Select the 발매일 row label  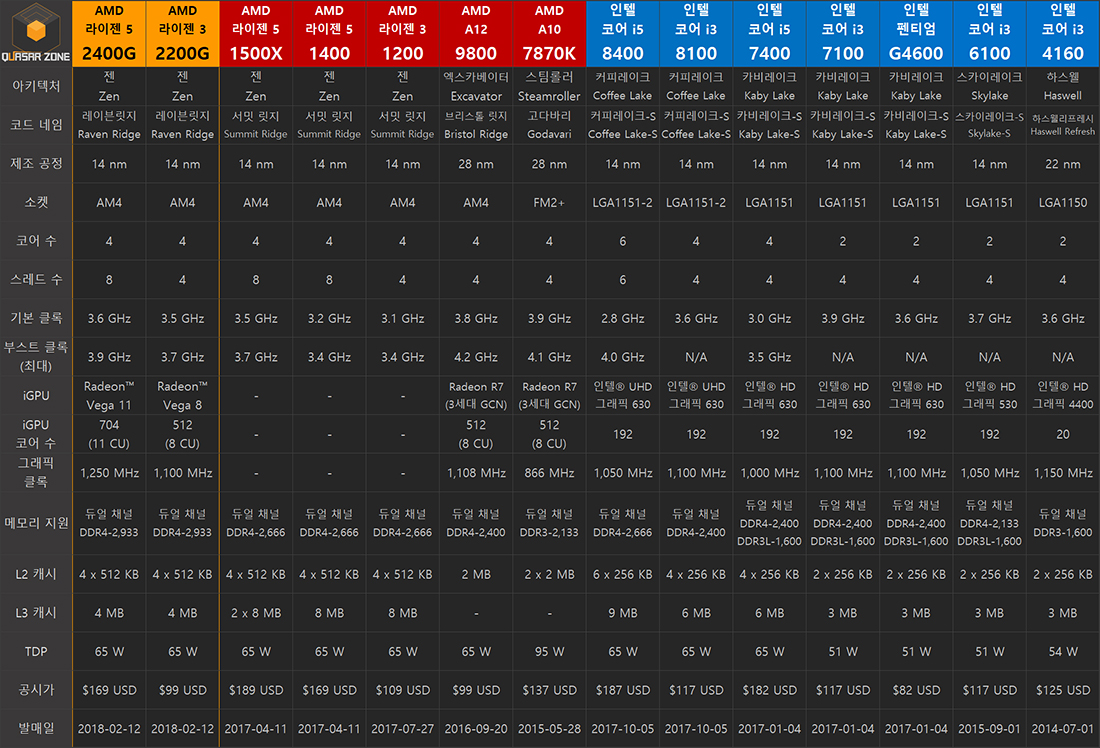point(36,729)
